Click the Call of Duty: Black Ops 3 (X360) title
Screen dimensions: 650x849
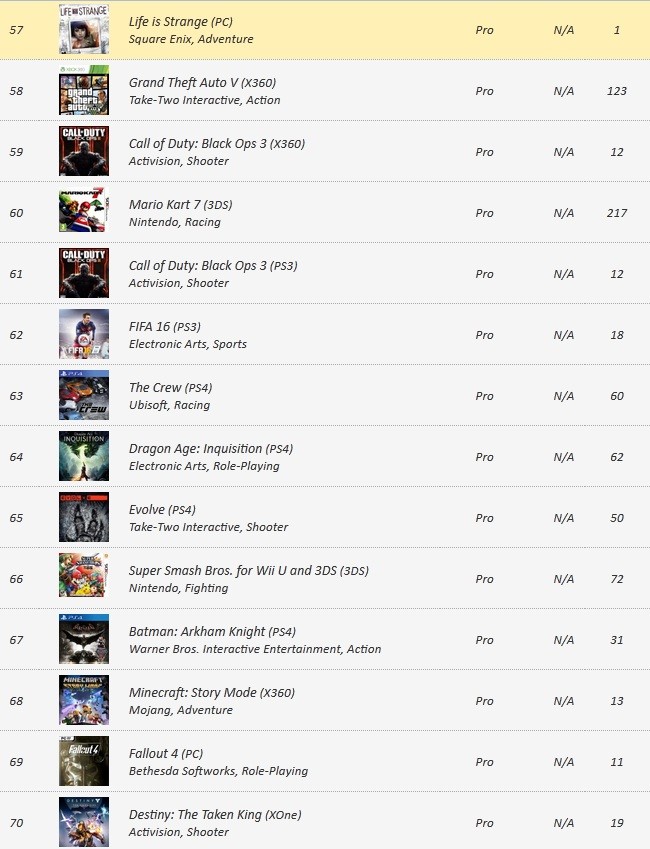tap(217, 143)
